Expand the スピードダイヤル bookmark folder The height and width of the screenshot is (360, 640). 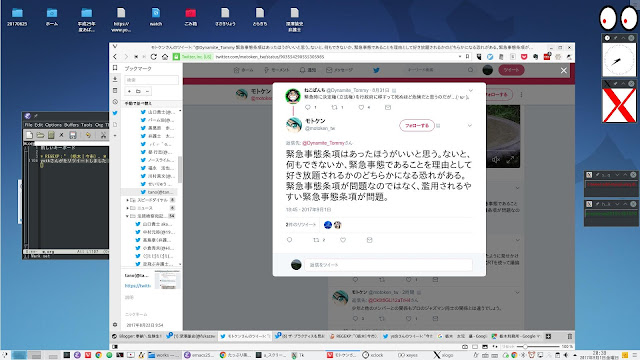pos(127,200)
